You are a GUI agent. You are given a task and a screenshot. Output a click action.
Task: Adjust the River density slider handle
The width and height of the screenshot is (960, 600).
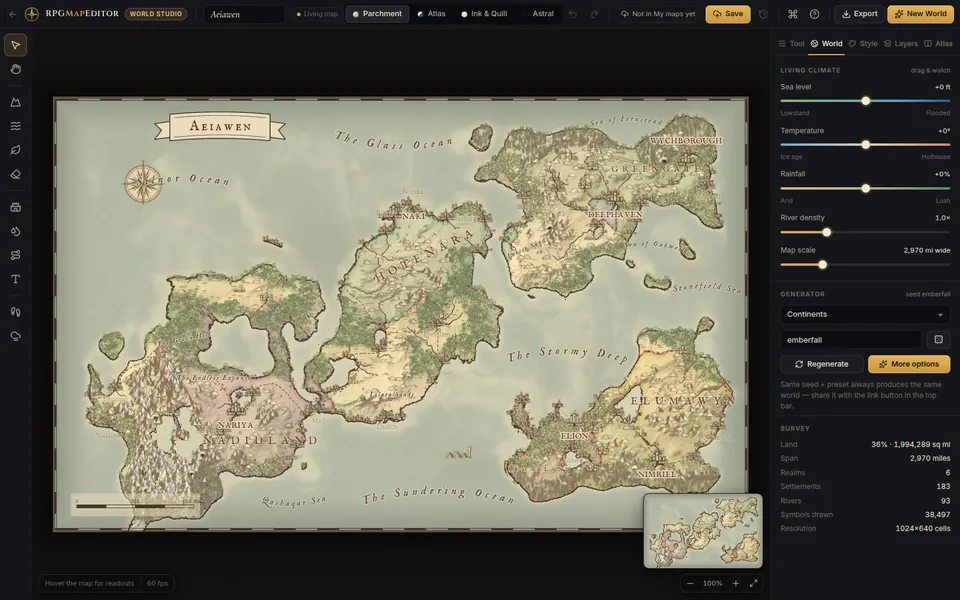click(x=827, y=233)
